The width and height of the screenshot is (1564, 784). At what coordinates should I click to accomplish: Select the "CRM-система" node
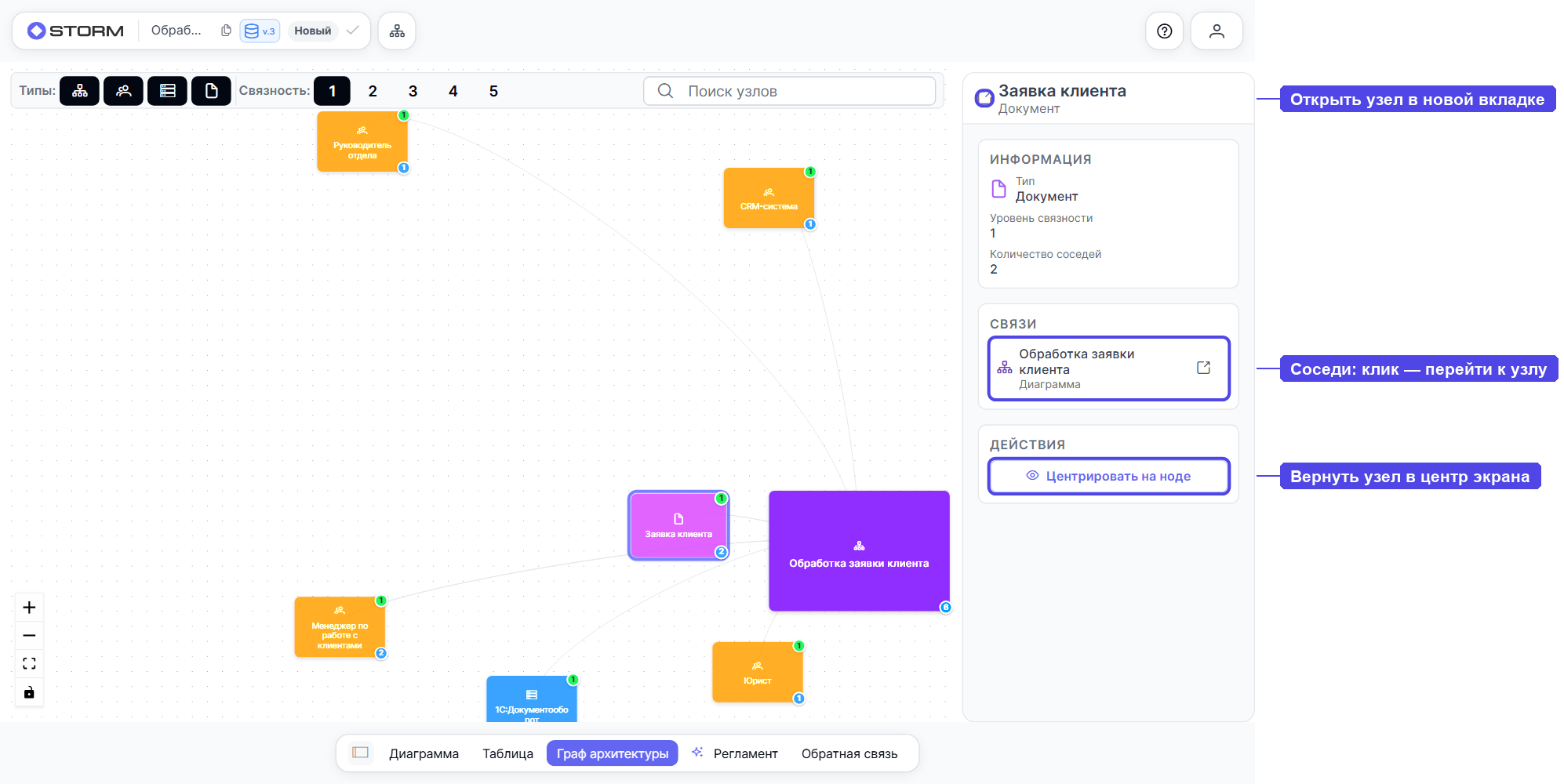point(769,198)
